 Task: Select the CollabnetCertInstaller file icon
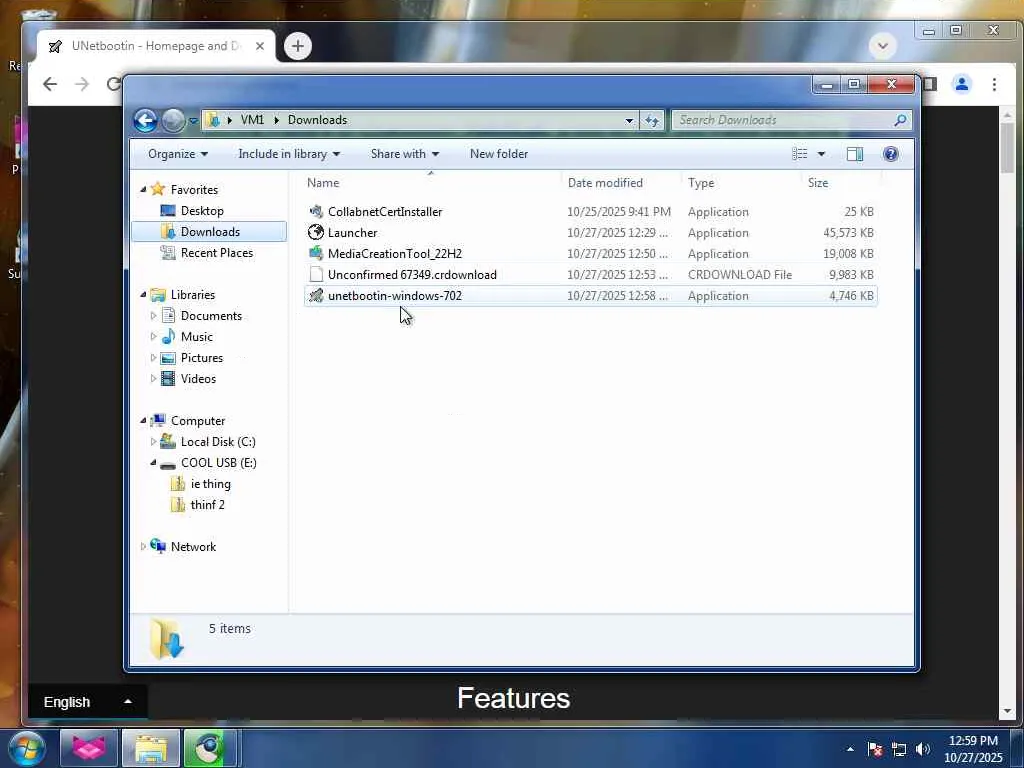316,212
